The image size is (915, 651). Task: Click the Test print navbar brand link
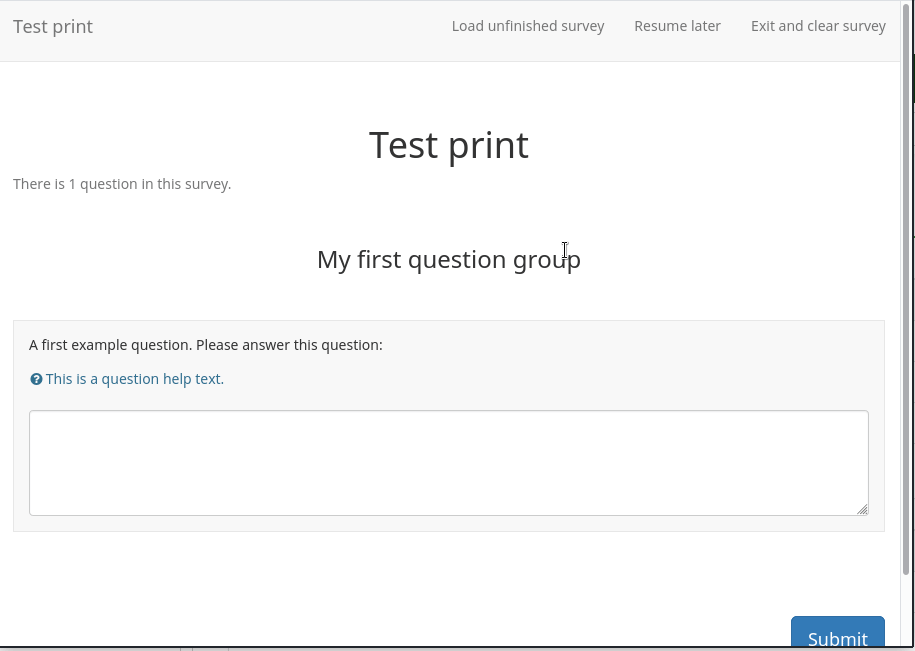[x=53, y=27]
